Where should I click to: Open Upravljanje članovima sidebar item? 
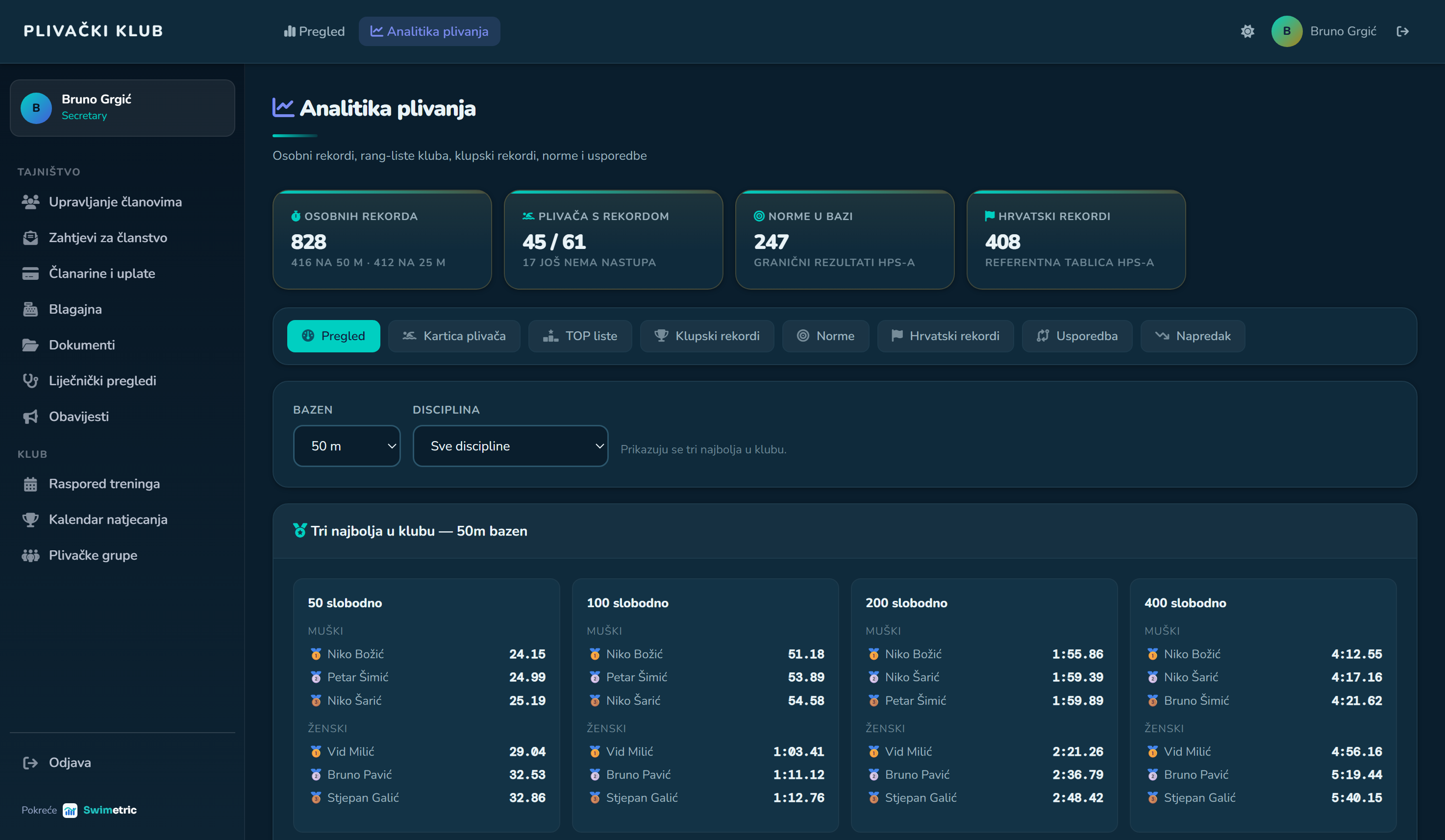123,202
